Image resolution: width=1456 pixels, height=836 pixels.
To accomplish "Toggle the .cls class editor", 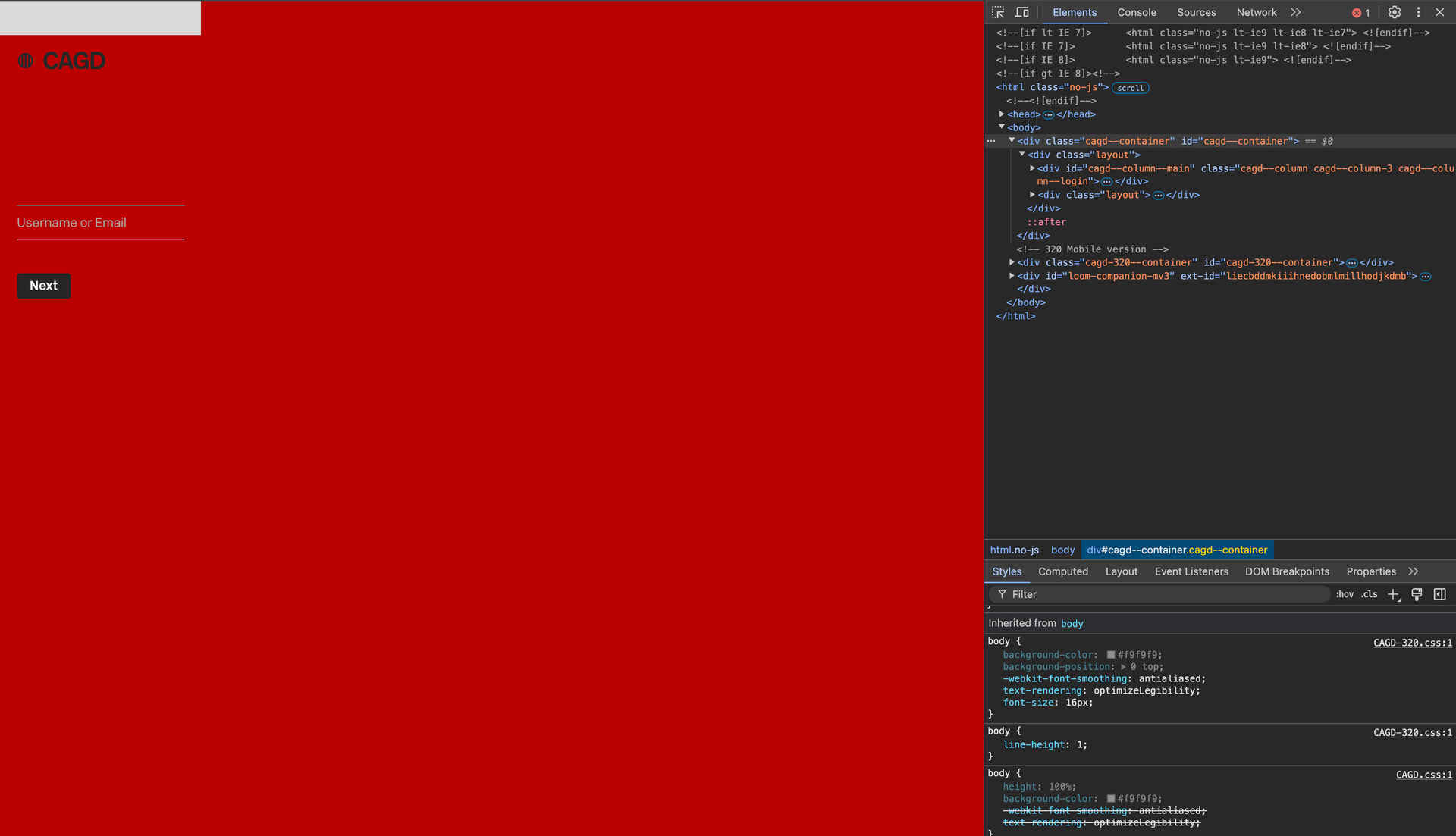I will click(x=1369, y=594).
